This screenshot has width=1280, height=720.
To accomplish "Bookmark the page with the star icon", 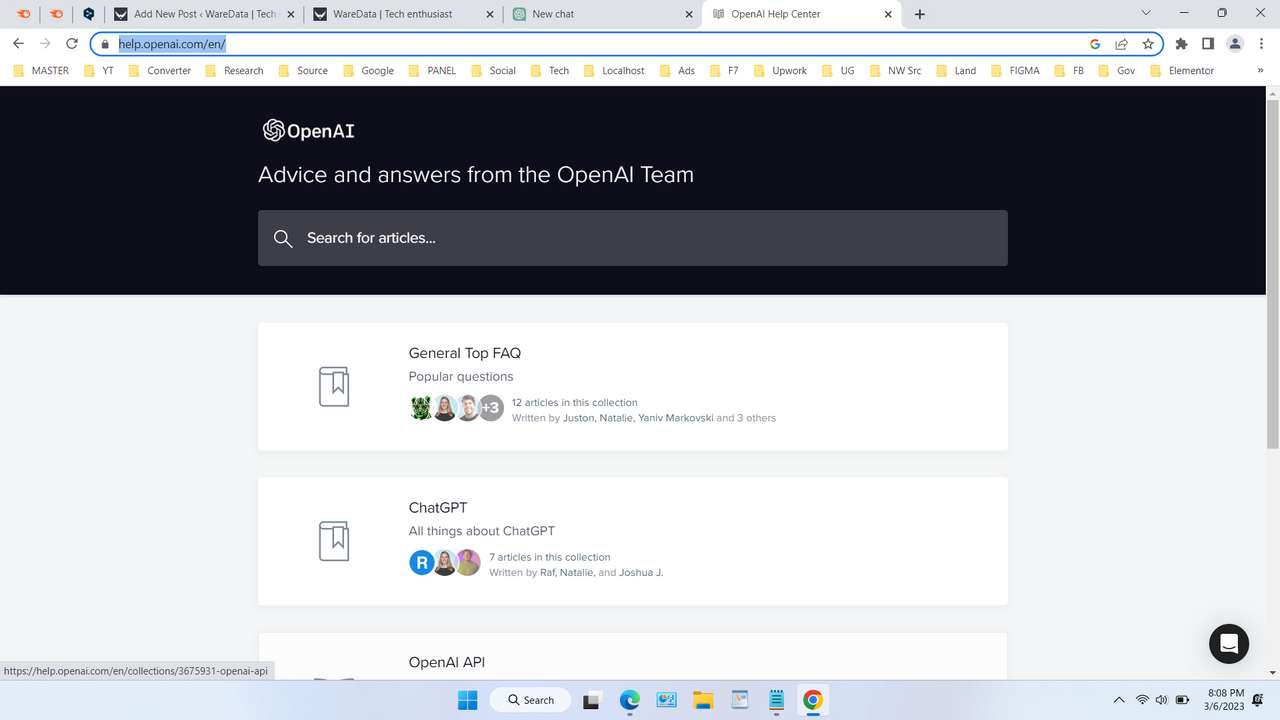I will tap(1148, 44).
